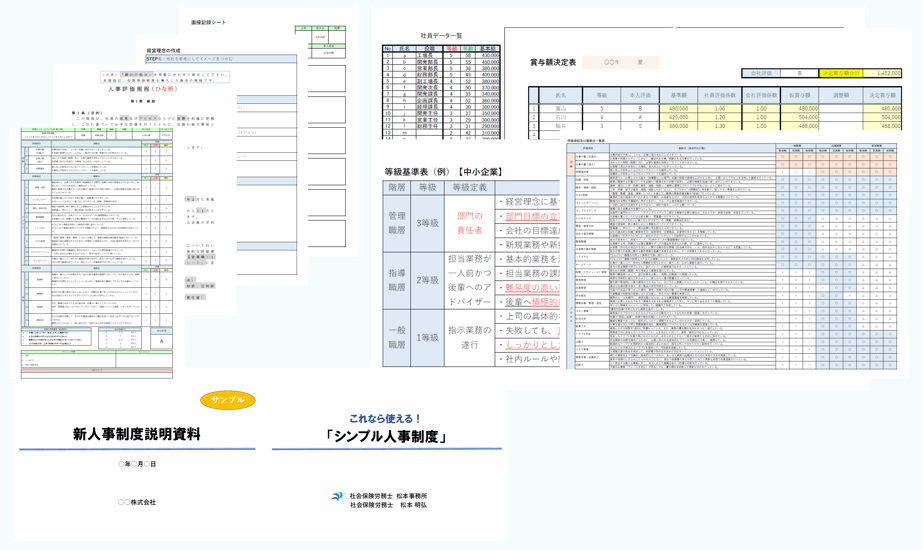
Task: Select the yellow 決定賞与額合計 cell
Action: [x=840, y=73]
